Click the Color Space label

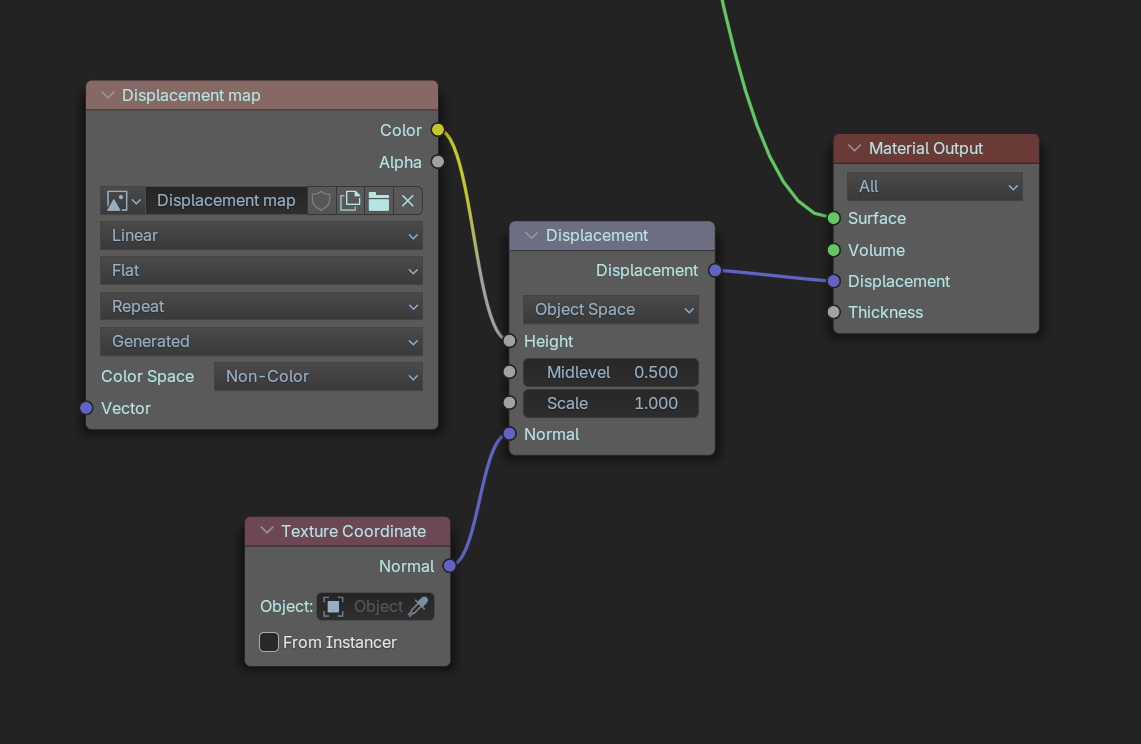pos(148,376)
